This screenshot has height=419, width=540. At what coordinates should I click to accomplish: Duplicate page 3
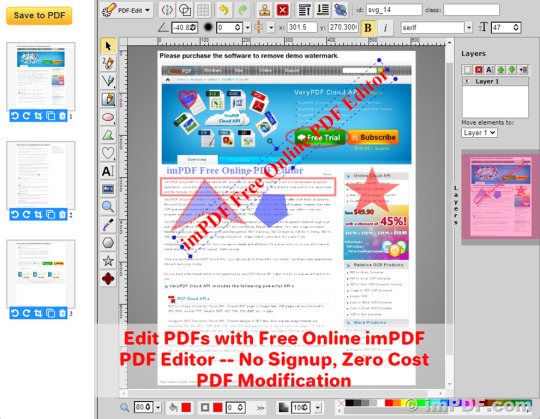pyautogui.click(x=50, y=313)
